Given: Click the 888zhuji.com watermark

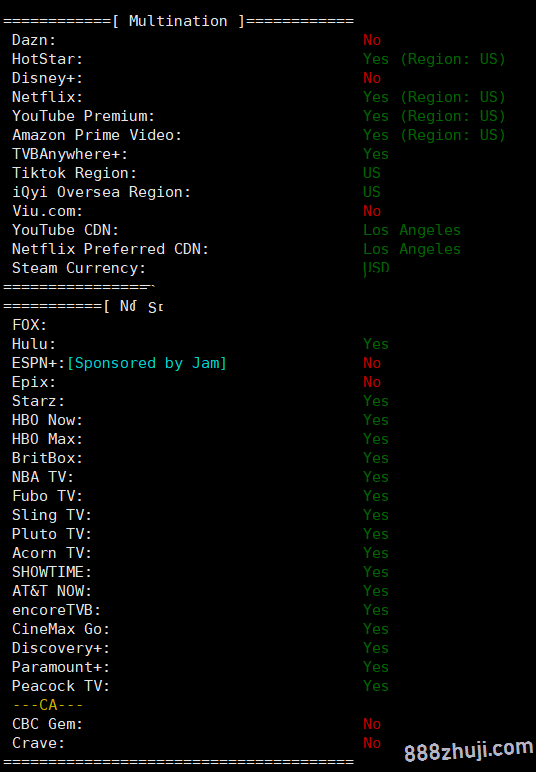Looking at the screenshot, I should point(469,750).
